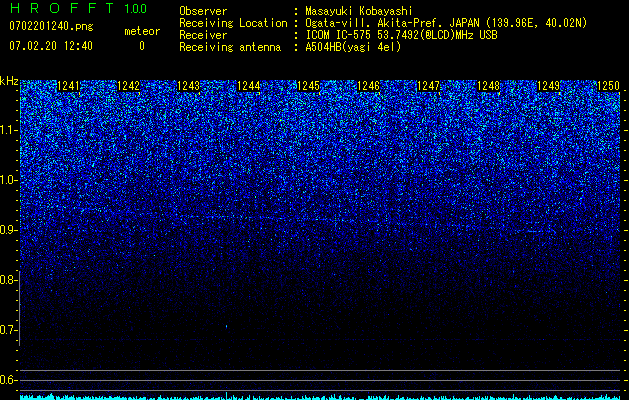Click the Receiver ICOM IC-575 line
Viewport: 629px width, 400px height.
point(338,35)
